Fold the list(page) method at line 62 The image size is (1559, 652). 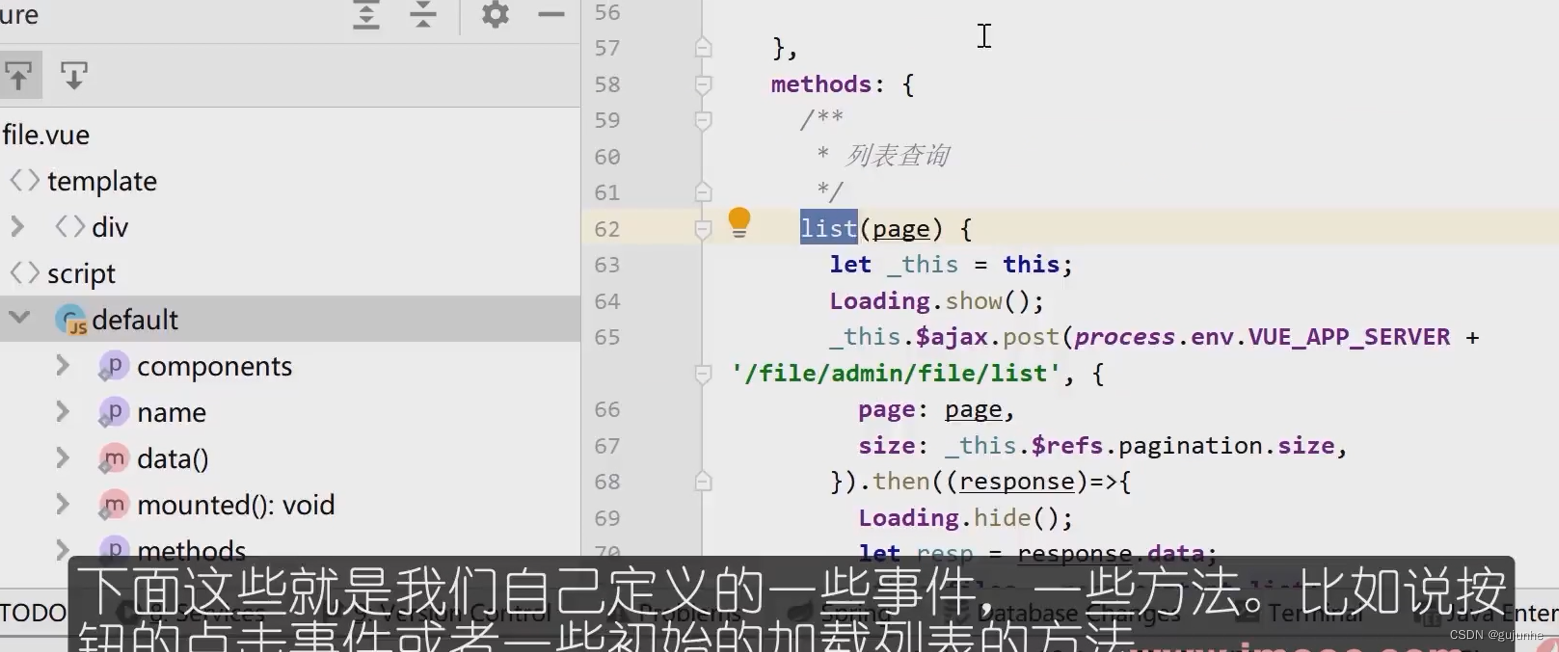703,229
